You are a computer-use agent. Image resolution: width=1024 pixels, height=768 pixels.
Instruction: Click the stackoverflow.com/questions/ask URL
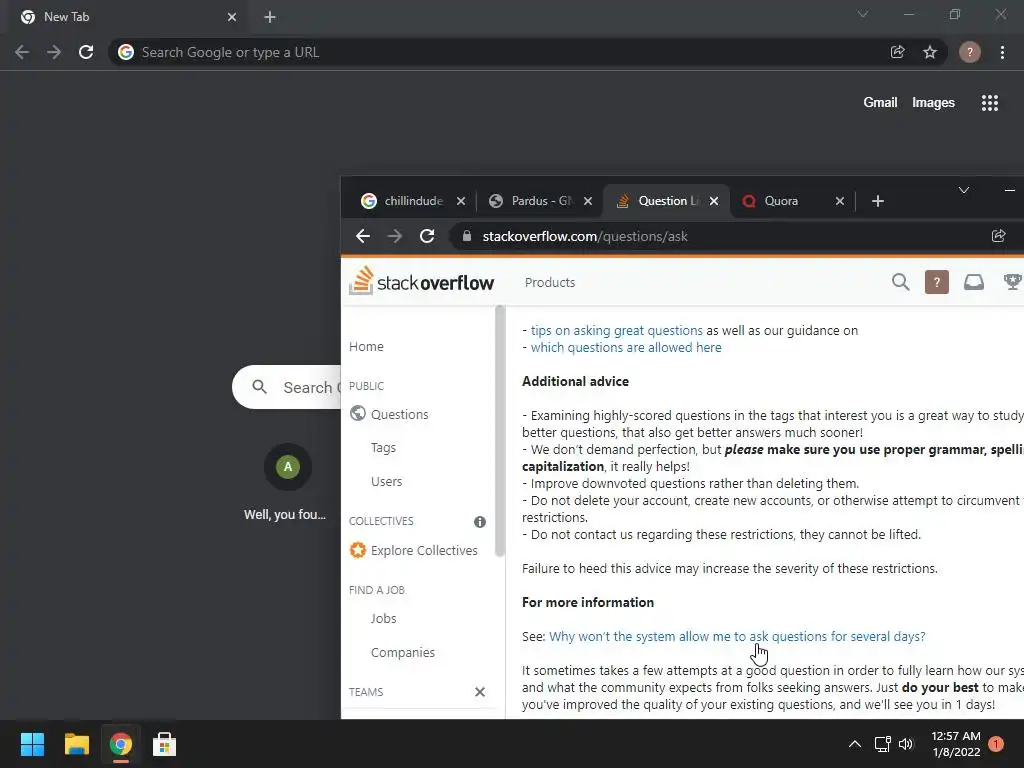(584, 236)
